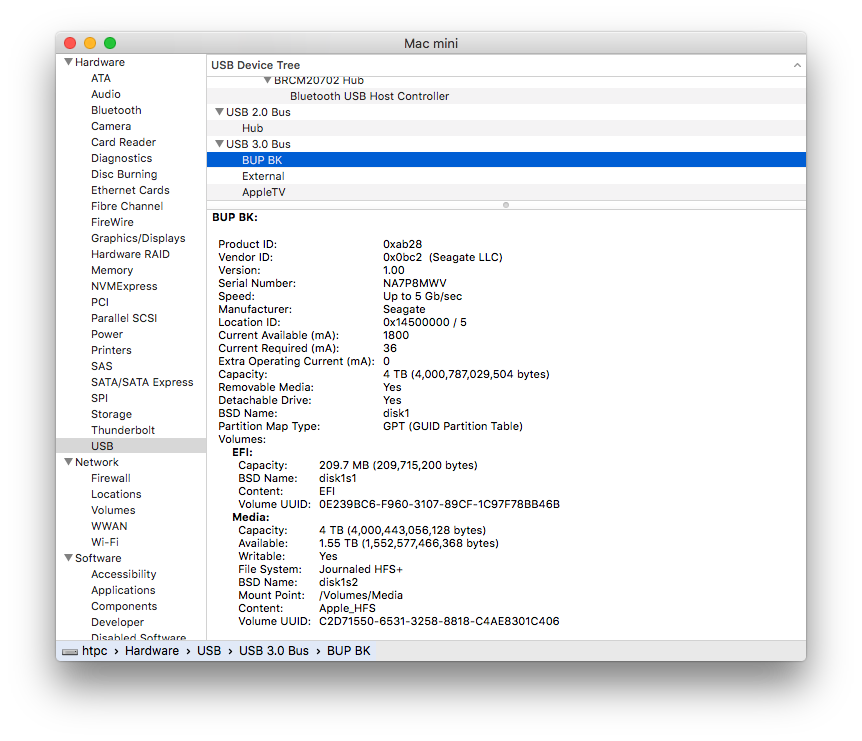Select Thunderbolt in the Hardware sidebar
The image size is (862, 741).
(x=123, y=429)
